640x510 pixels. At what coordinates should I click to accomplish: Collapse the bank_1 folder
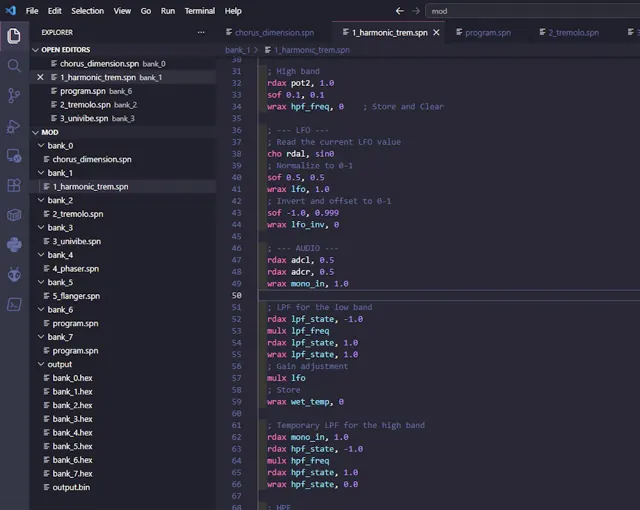(41, 173)
